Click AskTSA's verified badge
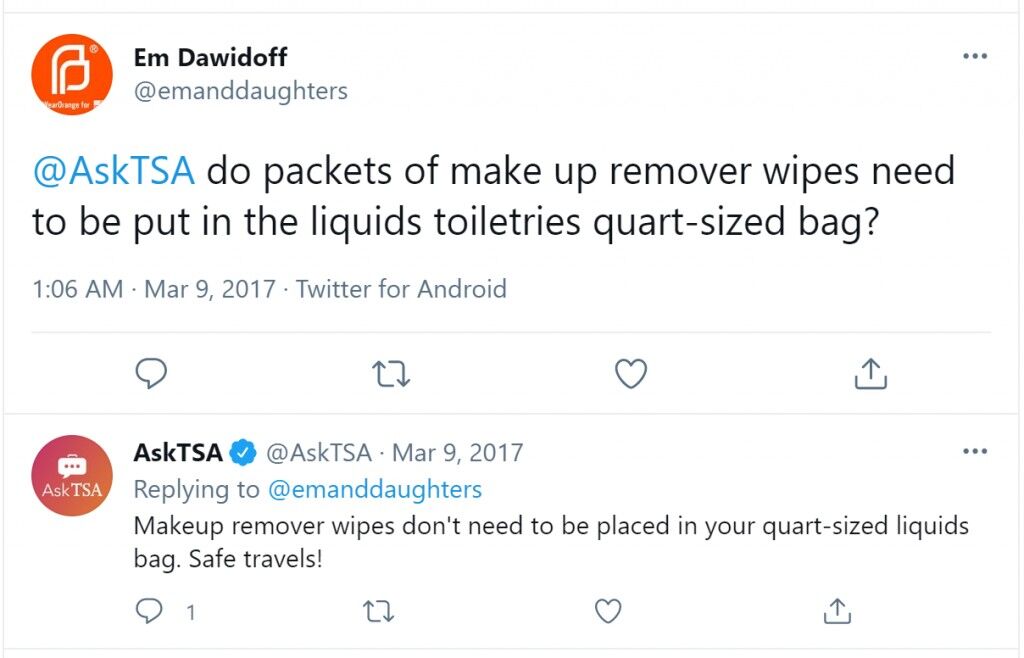Viewport: 1024px width, 658px height. tap(243, 452)
